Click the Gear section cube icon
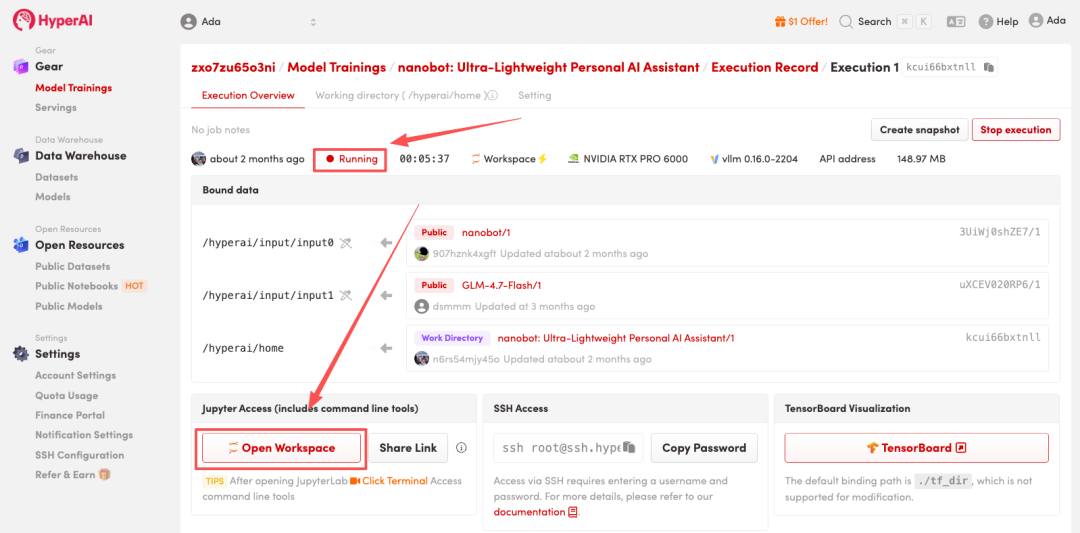This screenshot has width=1080, height=533. 21,67
